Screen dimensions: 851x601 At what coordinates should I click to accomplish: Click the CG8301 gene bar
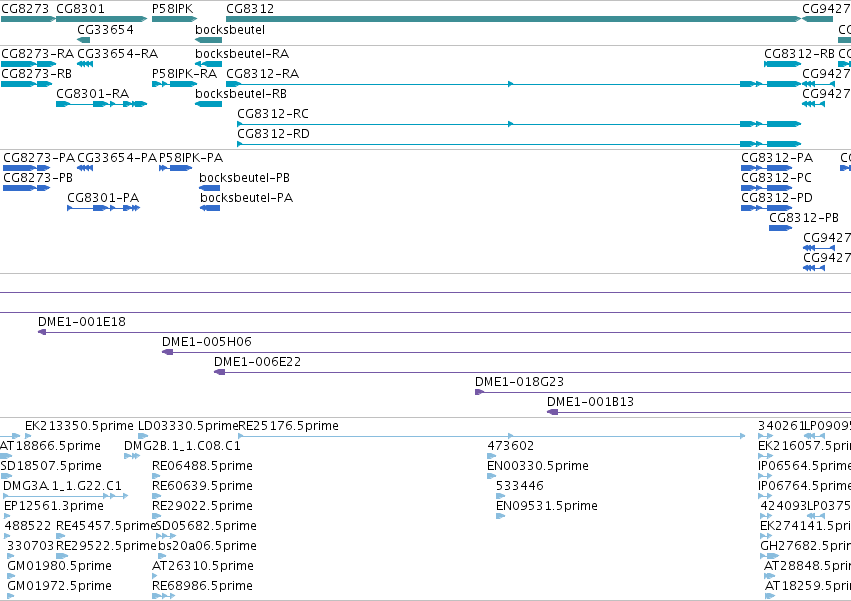pos(101,19)
